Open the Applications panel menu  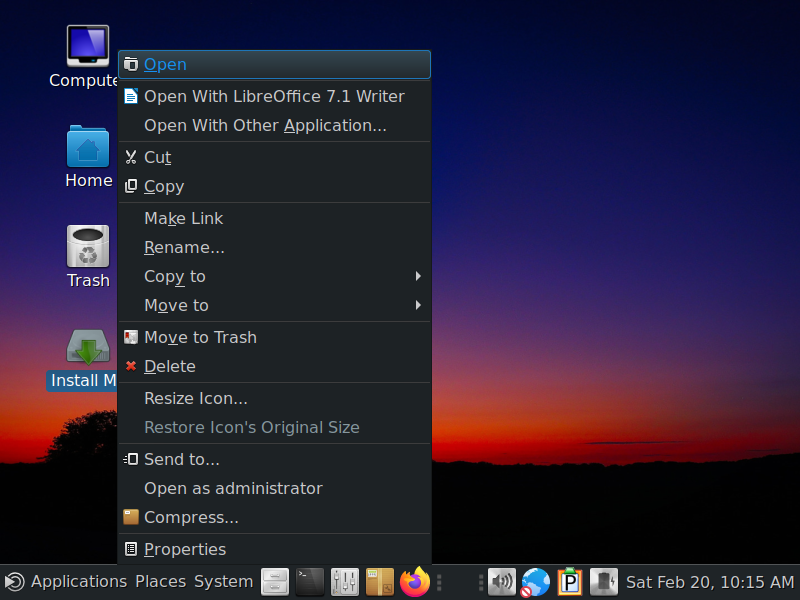(79, 582)
